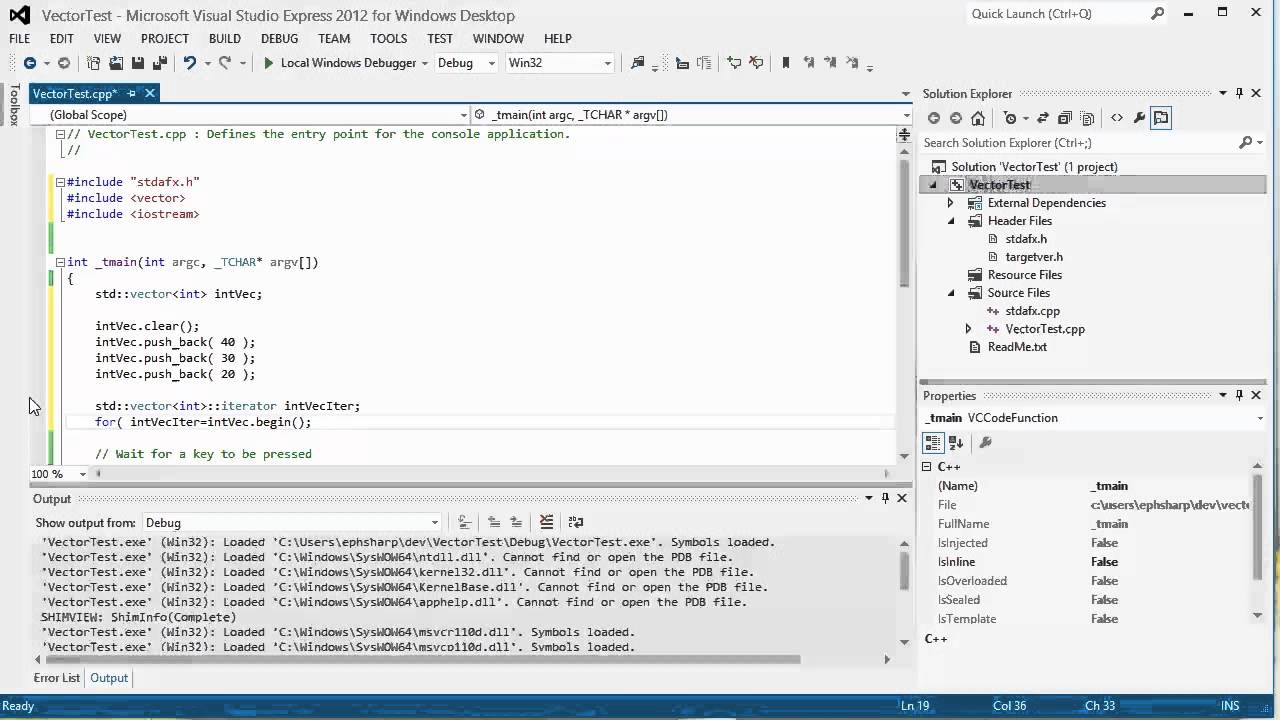Open the DEBUG menu
The image size is (1280, 720).
click(280, 38)
